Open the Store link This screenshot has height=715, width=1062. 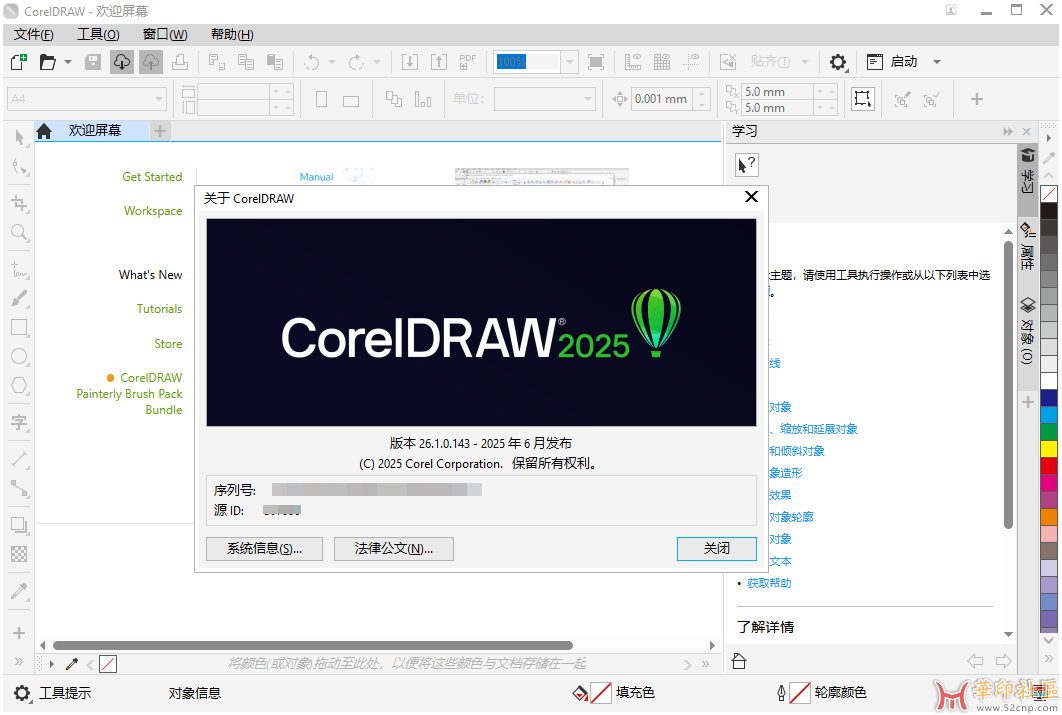[168, 344]
